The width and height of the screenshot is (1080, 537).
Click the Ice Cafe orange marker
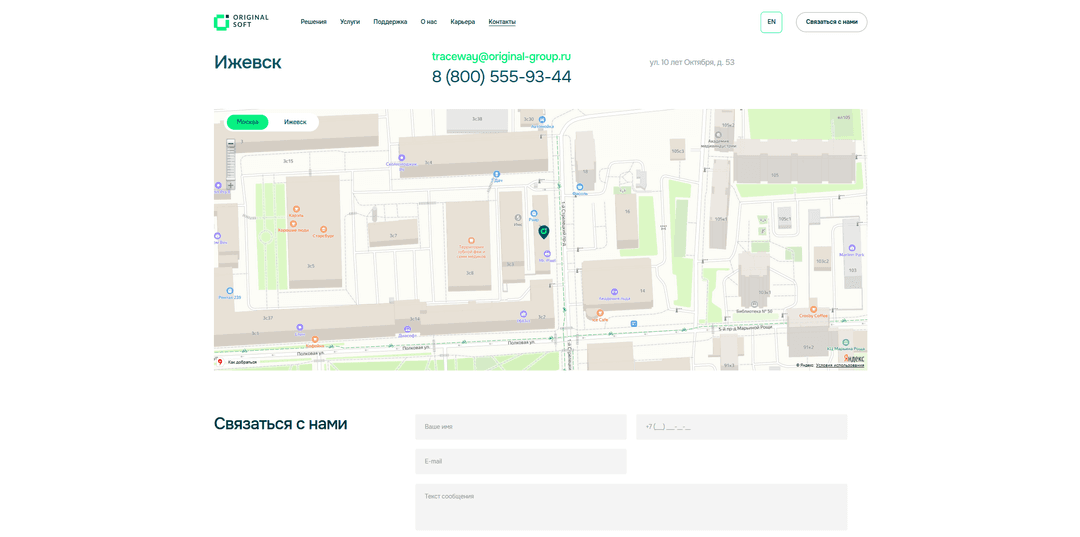tap(600, 313)
